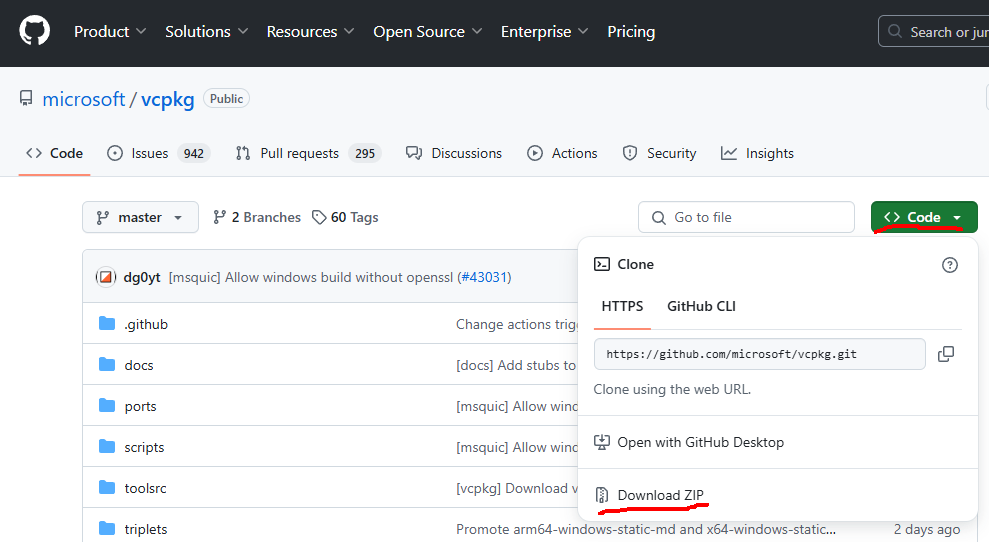The image size is (989, 542).
Task: Open dg0yt's profile link
Action: point(142,277)
